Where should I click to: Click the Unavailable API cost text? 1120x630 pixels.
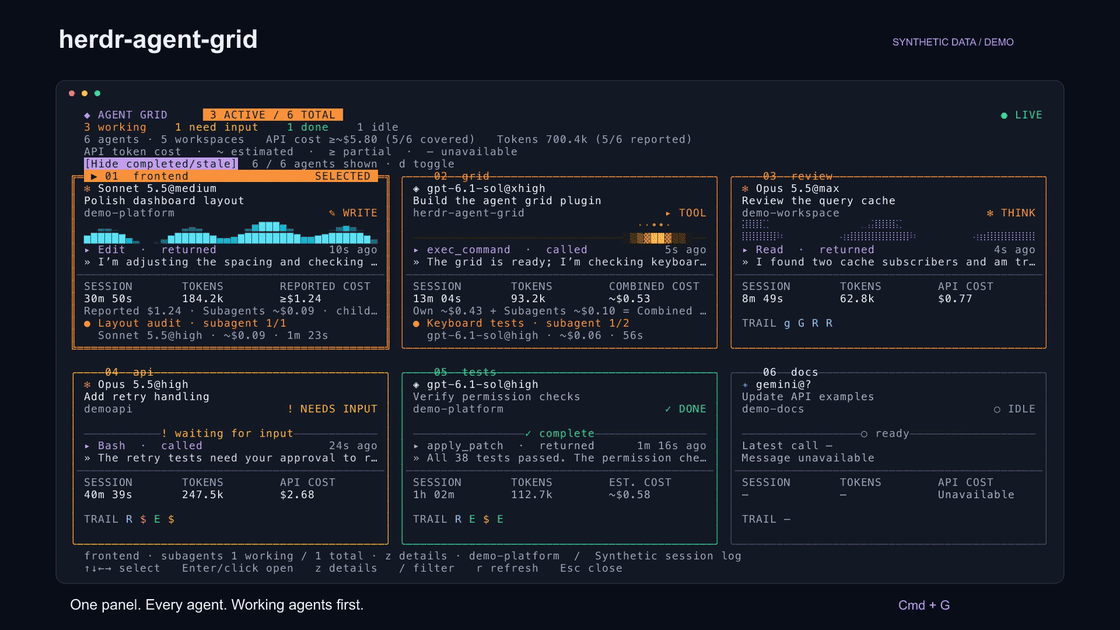(x=976, y=495)
